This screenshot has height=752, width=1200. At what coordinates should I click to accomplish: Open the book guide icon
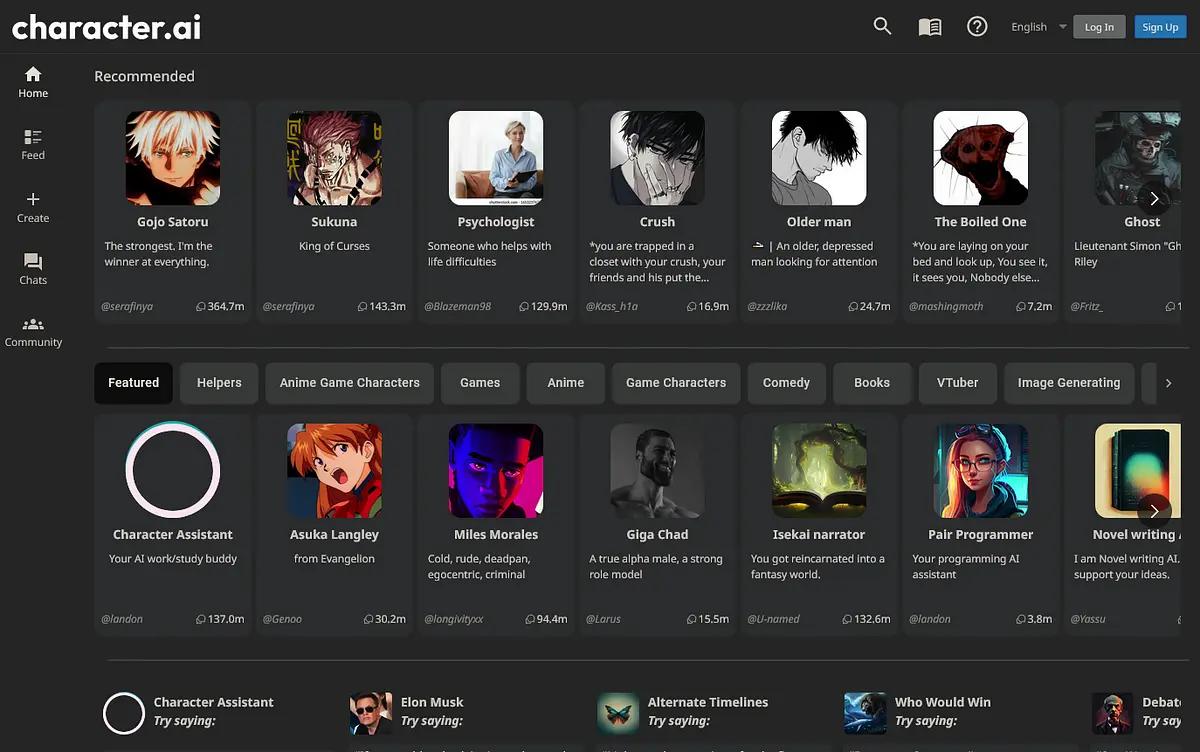click(930, 27)
